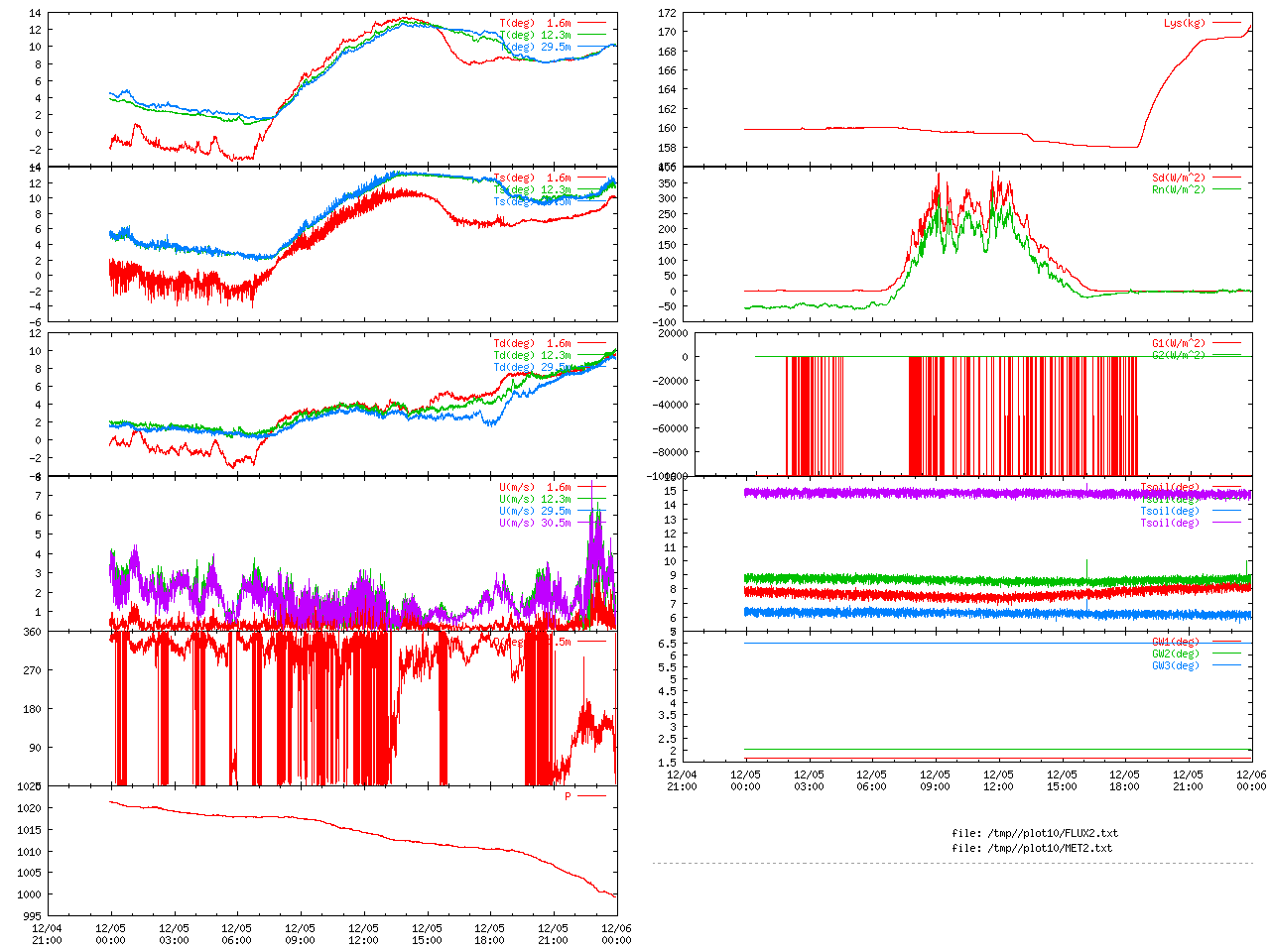This screenshot has height=952, width=1270.
Task: Click the '172' lysimeter axis tick label
Action: tap(667, 13)
